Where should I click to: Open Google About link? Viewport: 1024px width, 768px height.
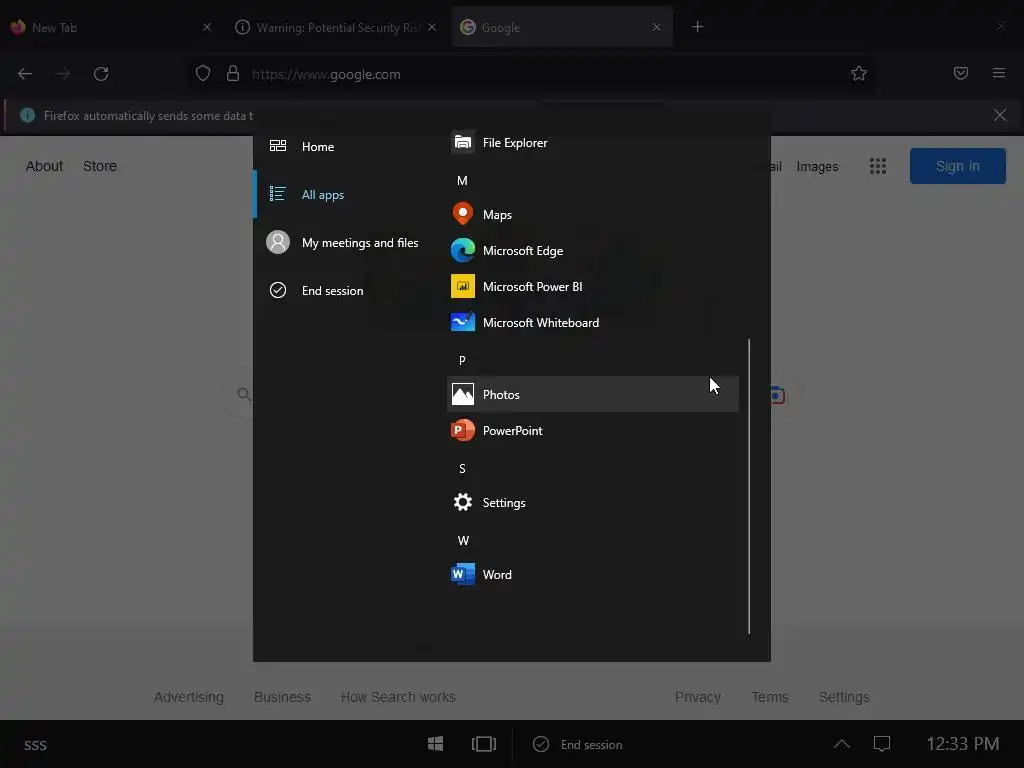(x=44, y=166)
